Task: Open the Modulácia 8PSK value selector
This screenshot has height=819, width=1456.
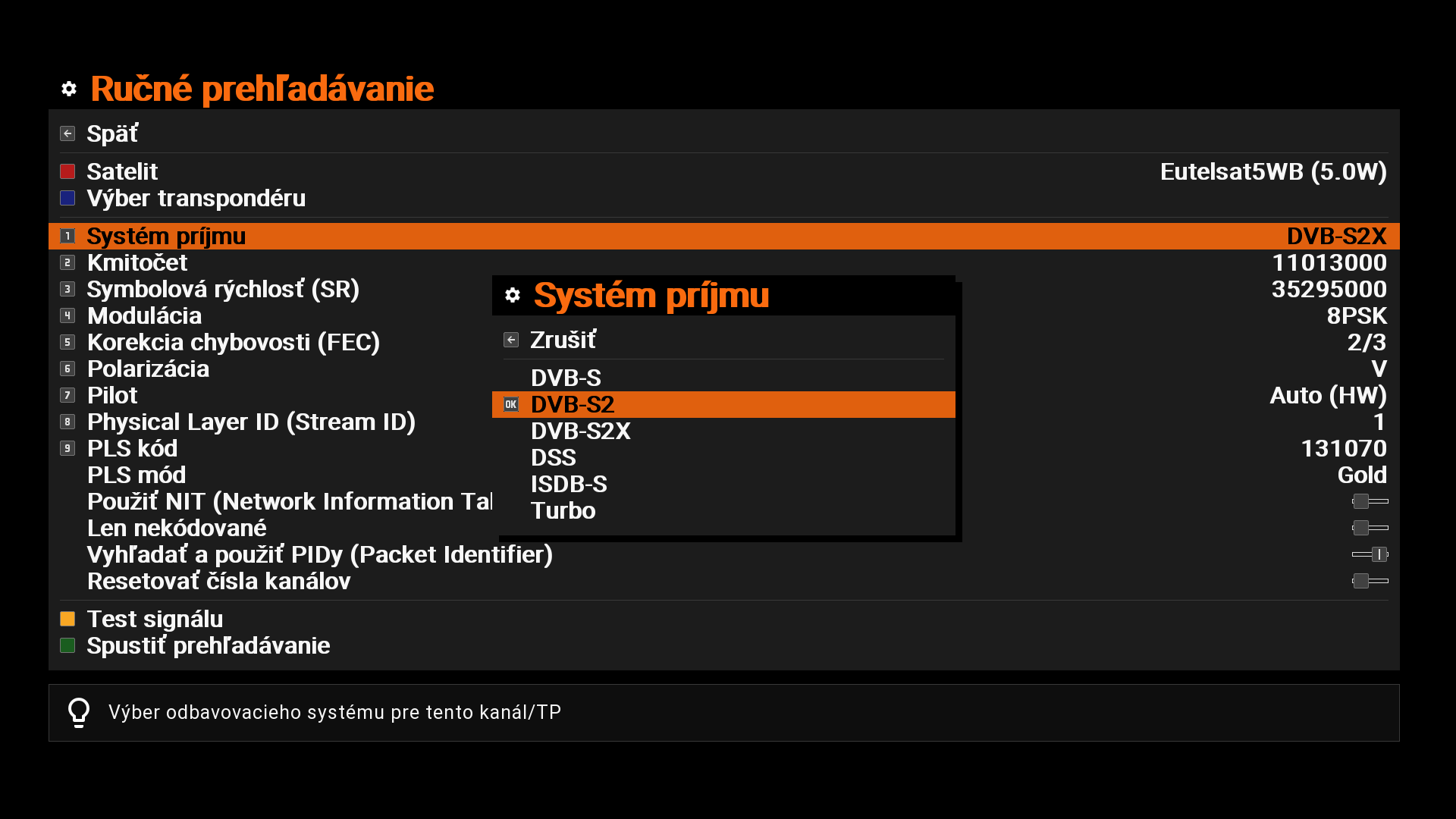Action: click(1356, 316)
